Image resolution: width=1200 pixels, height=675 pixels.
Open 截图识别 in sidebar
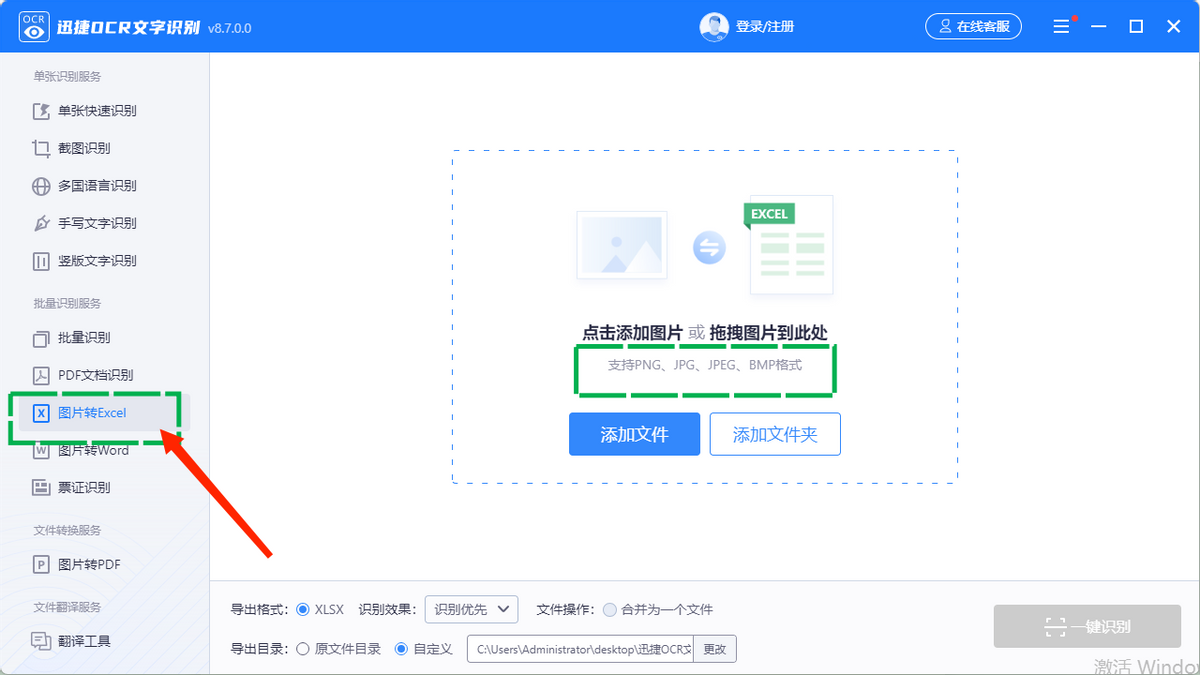click(84, 148)
